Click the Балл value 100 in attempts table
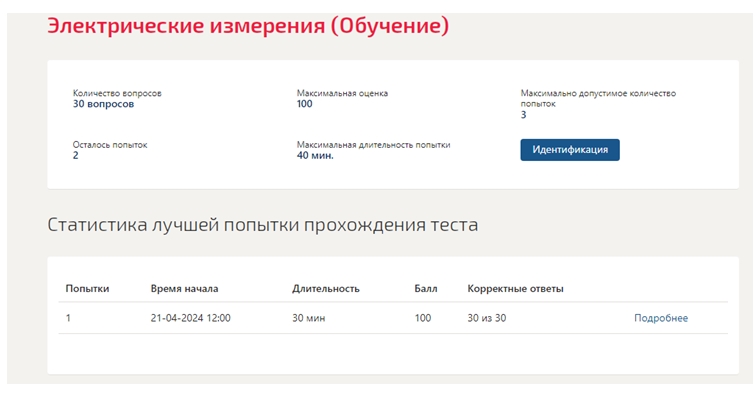Viewport: 755px width, 396px height. (423, 318)
